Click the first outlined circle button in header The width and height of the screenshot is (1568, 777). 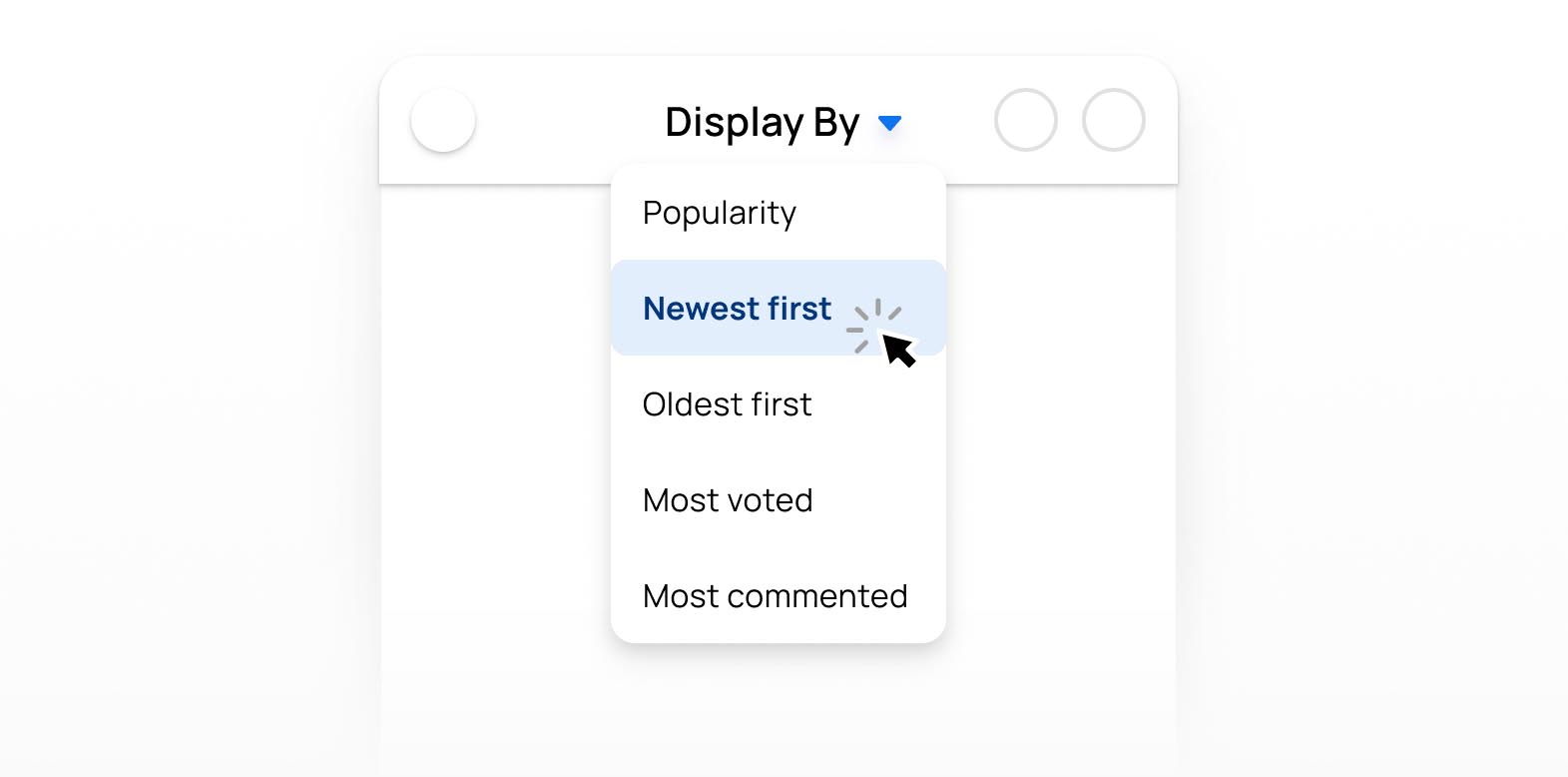coord(1026,120)
